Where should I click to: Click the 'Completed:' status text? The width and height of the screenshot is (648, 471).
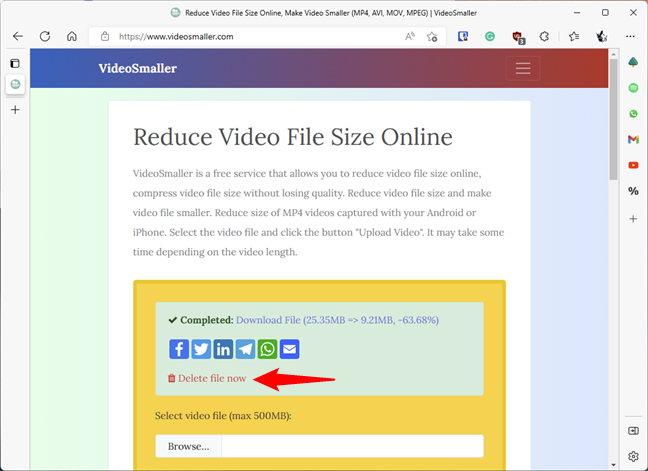(207, 320)
